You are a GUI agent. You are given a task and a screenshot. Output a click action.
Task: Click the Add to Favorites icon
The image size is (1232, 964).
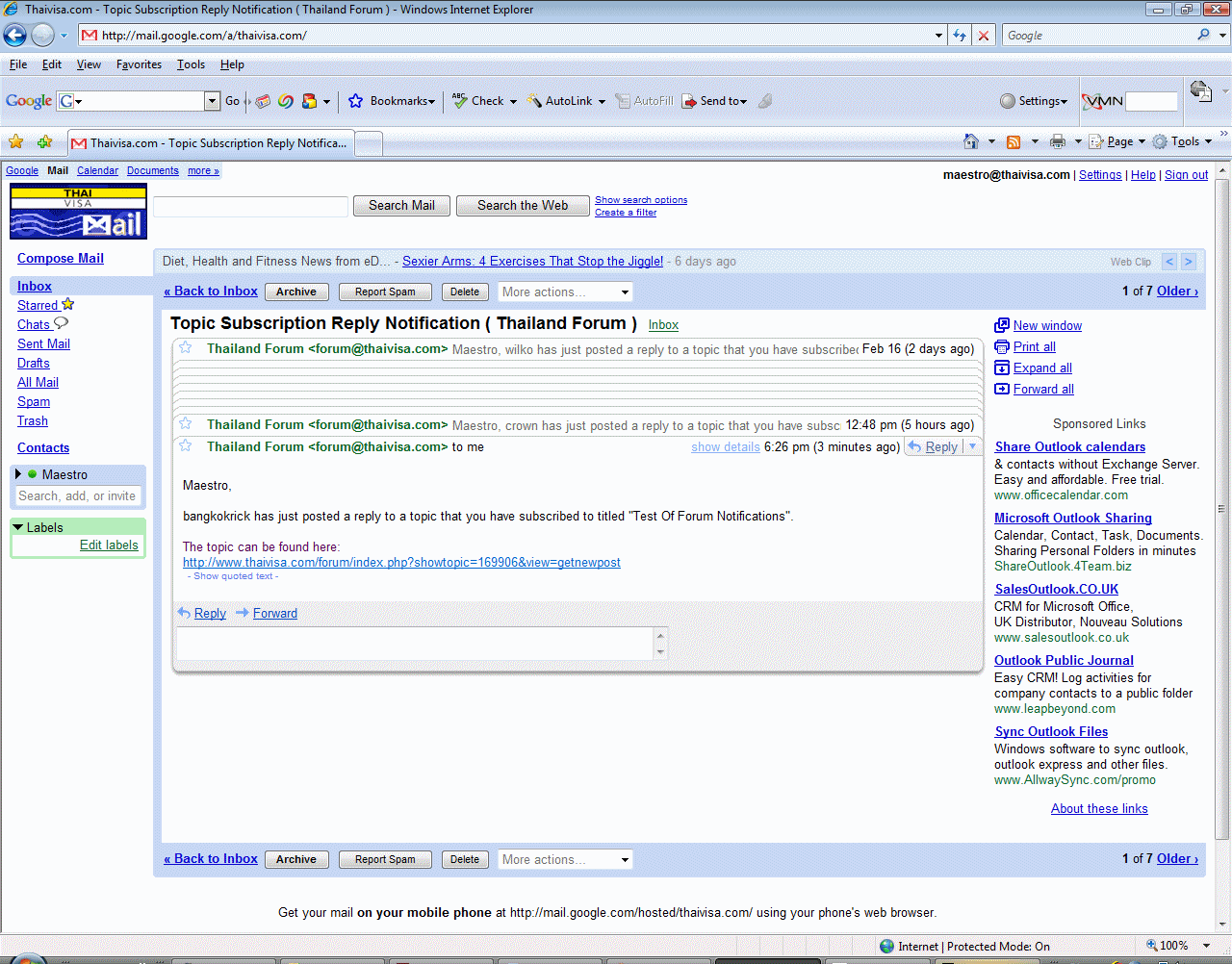coord(44,142)
